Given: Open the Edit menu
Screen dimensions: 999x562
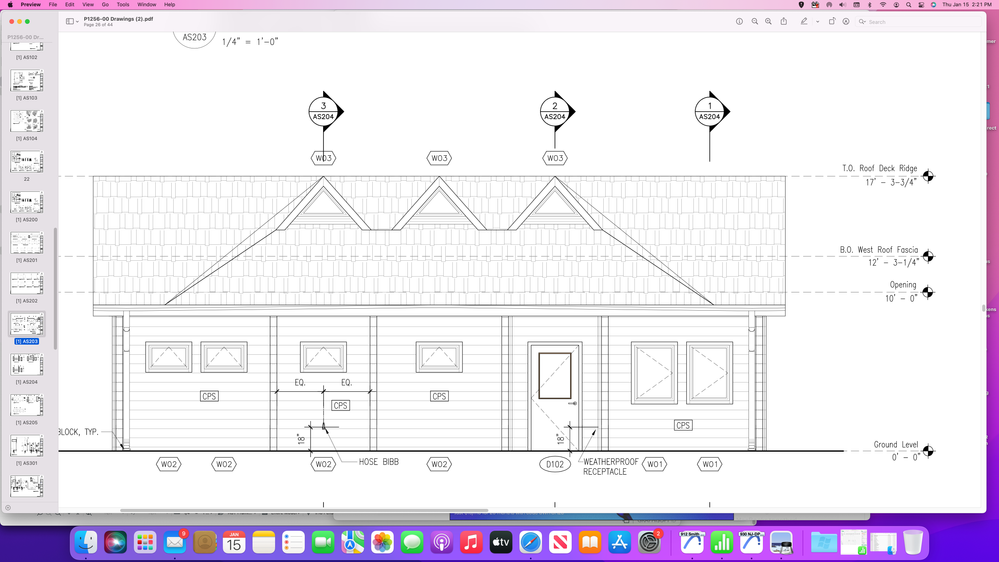Looking at the screenshot, I should point(69,4).
